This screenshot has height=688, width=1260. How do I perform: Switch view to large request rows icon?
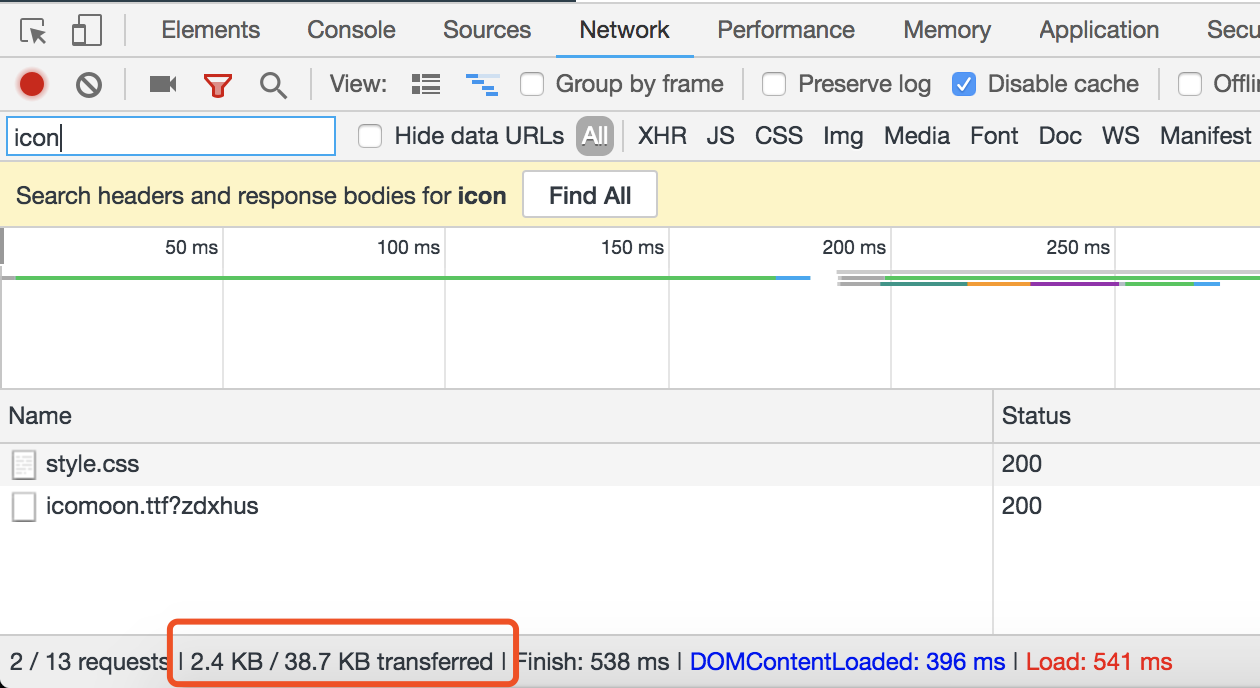click(425, 84)
